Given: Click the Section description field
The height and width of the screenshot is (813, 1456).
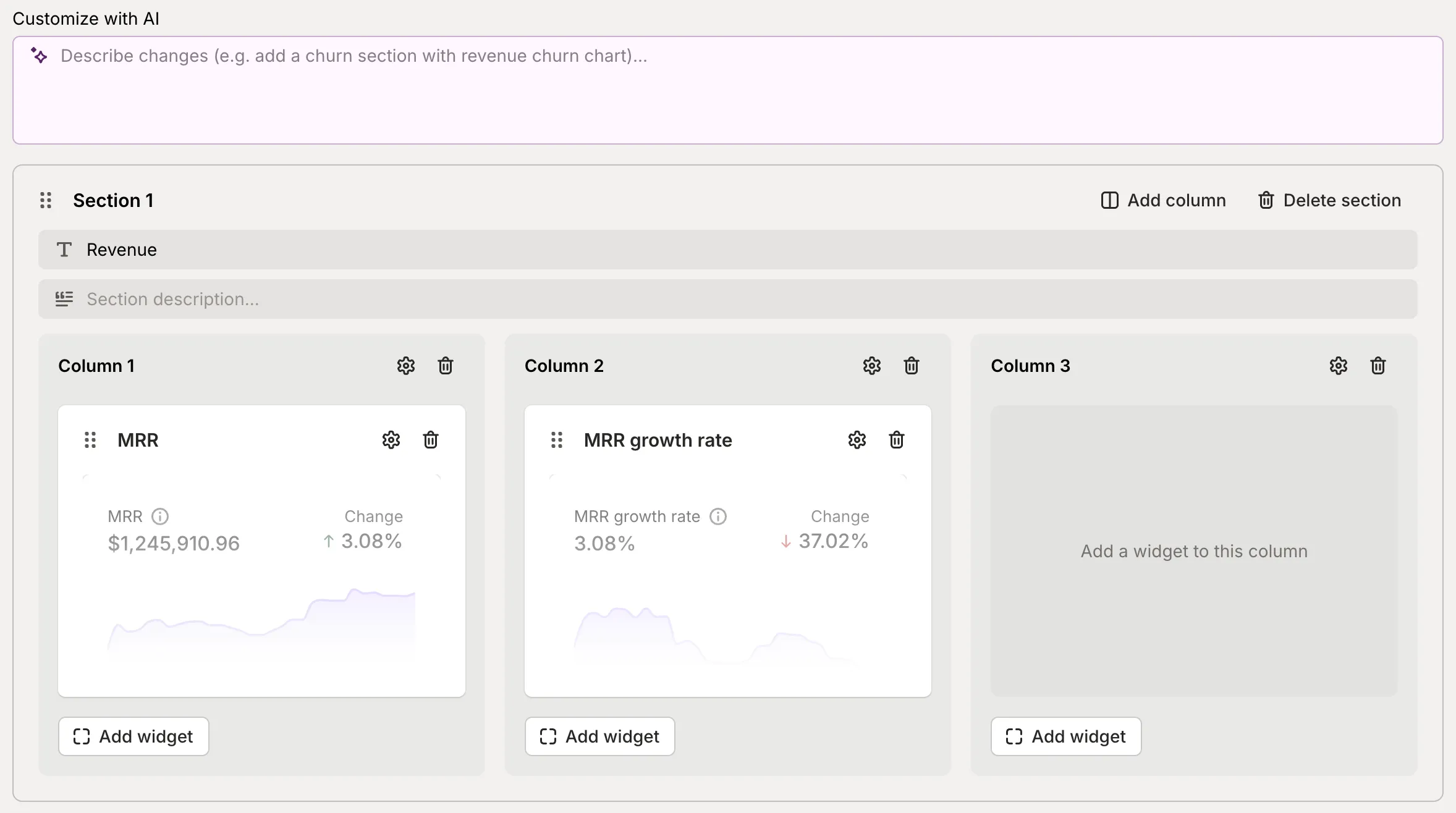Looking at the screenshot, I should click(x=727, y=299).
